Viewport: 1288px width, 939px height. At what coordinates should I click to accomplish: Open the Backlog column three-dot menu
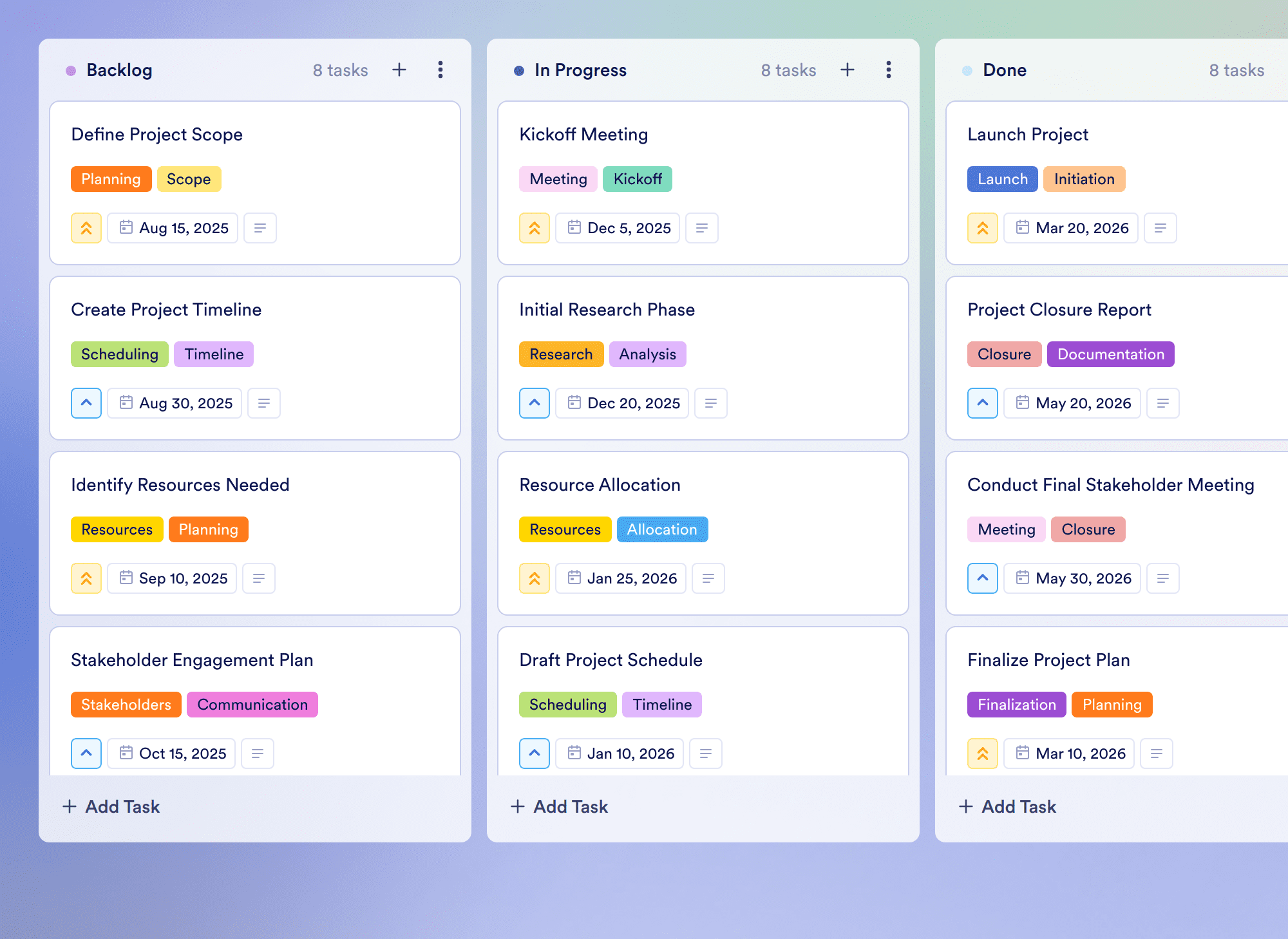click(x=440, y=70)
